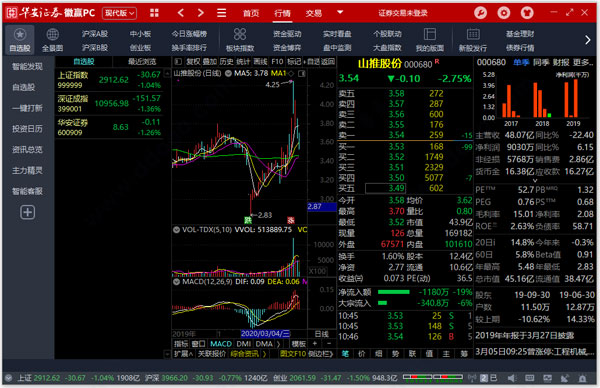Select the 自选股 watchlist tab
Screen dimensions: 600x388
[84, 62]
